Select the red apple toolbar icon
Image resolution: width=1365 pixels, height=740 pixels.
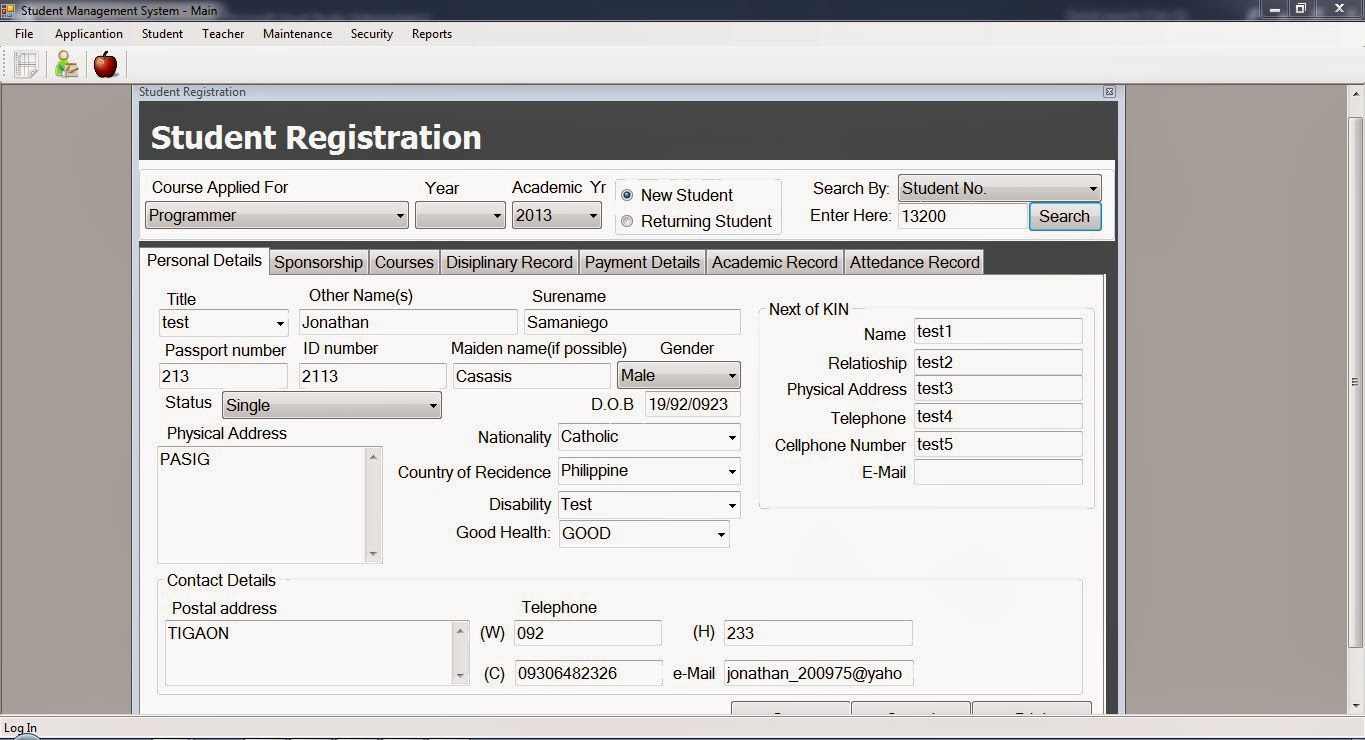[x=104, y=64]
